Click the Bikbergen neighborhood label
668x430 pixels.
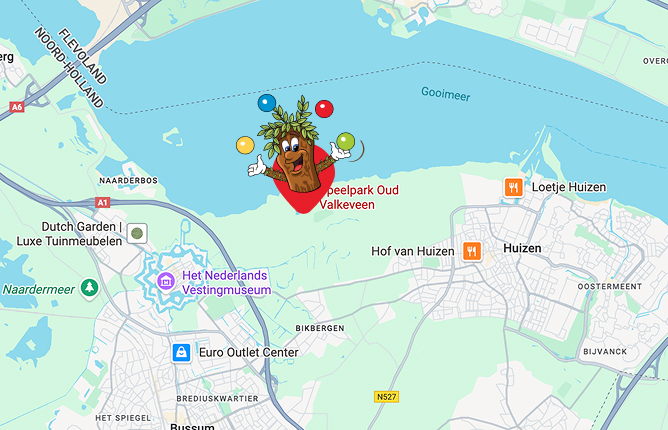click(320, 328)
